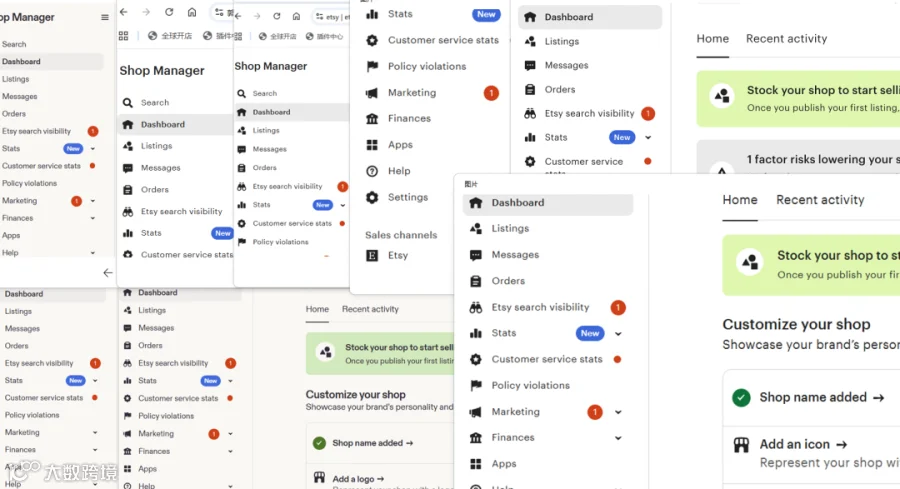Click the grid icon at the bookmarks bar start
900x489 pixels.
coord(123,36)
